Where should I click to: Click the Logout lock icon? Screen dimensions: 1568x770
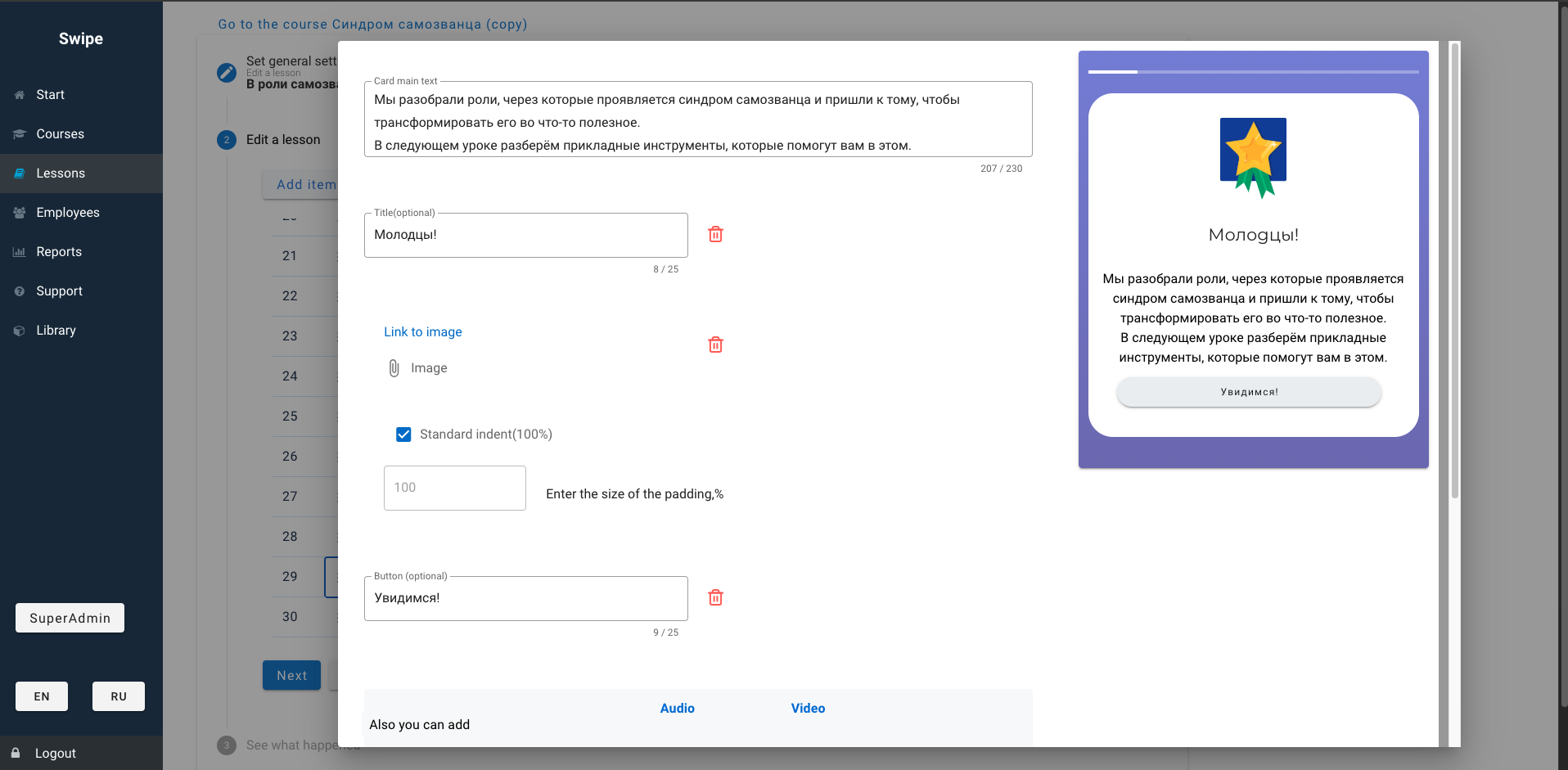(16, 753)
